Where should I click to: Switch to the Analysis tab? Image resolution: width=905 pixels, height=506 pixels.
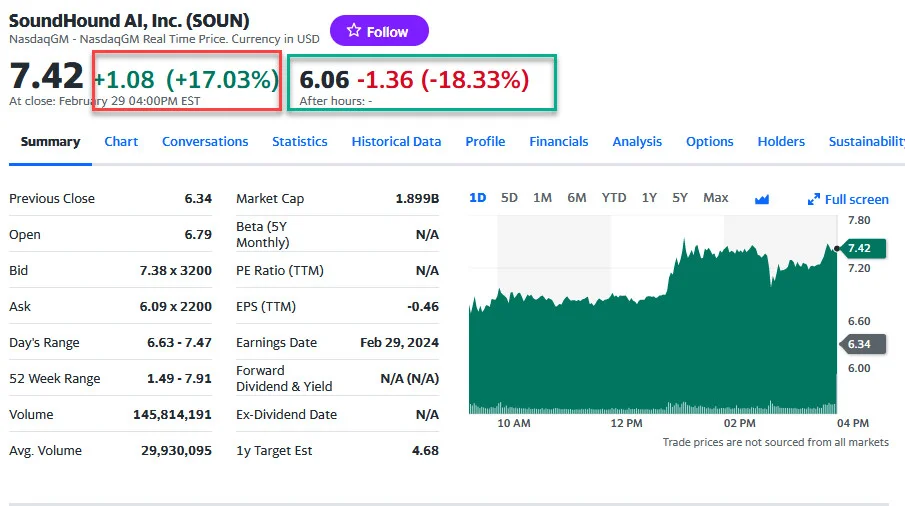pyautogui.click(x=637, y=142)
